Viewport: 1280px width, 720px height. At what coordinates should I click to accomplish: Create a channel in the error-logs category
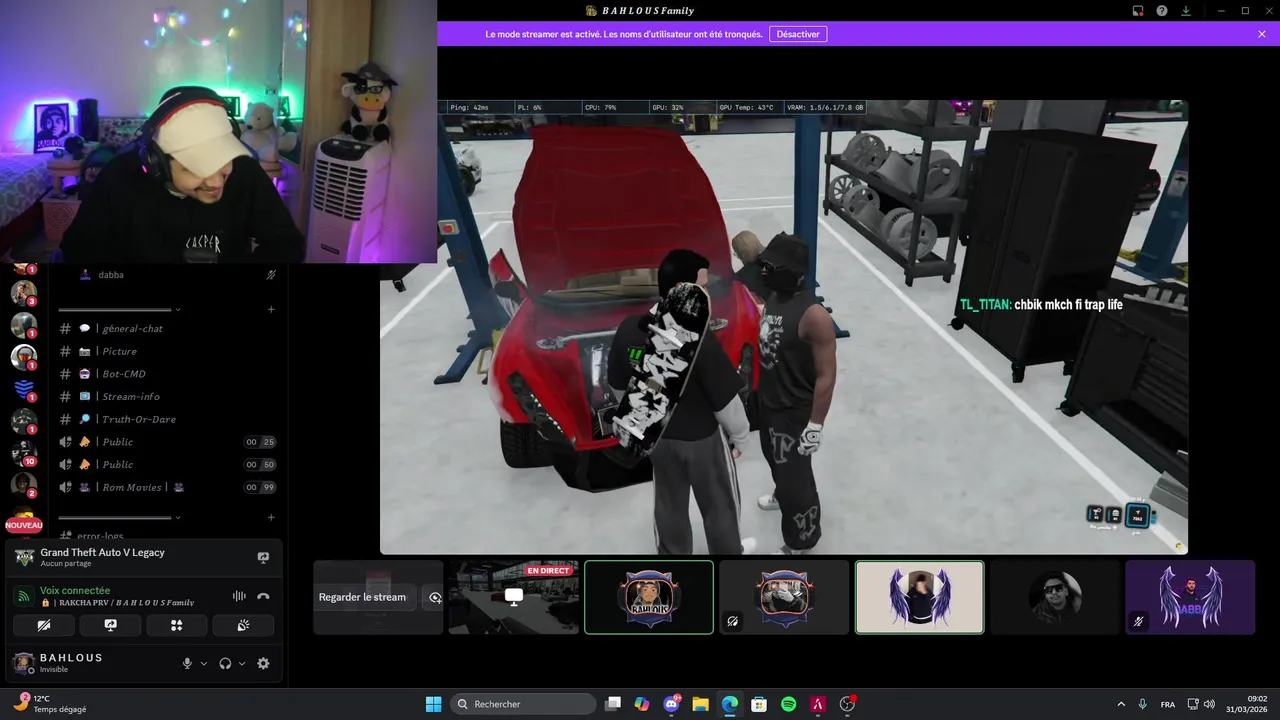click(x=271, y=517)
